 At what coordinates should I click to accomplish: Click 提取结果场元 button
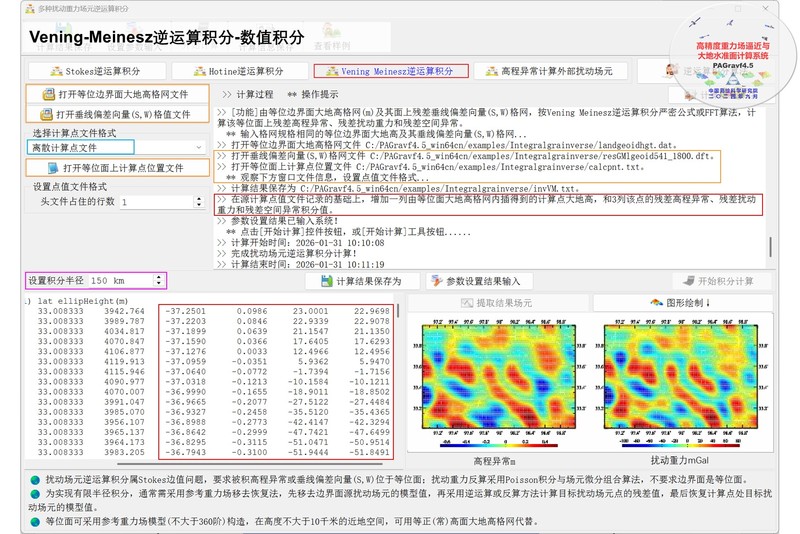[498, 303]
